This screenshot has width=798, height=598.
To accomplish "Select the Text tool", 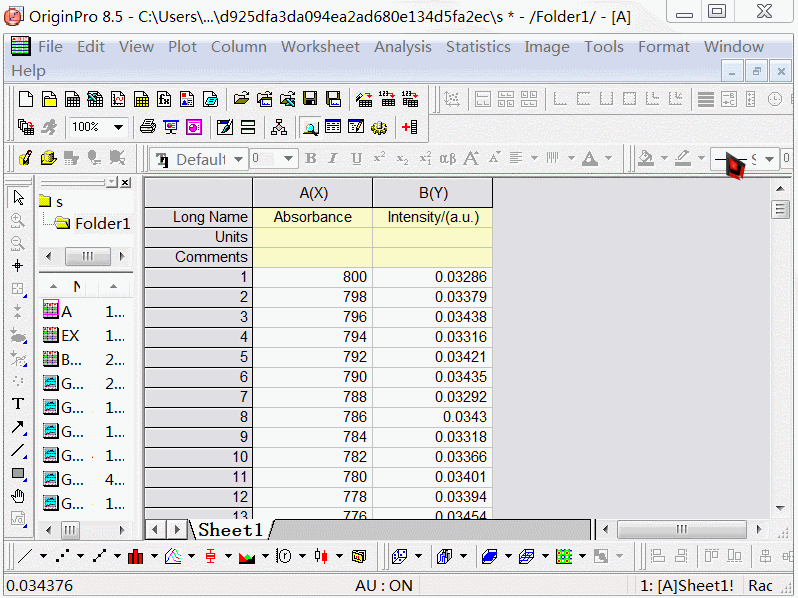I will (18, 404).
